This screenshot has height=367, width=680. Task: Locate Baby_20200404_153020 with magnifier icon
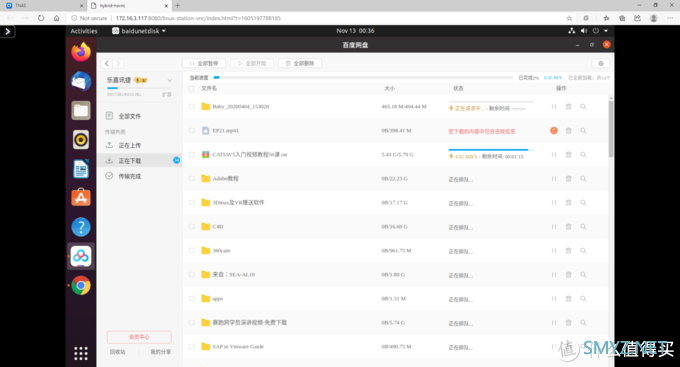coord(583,107)
